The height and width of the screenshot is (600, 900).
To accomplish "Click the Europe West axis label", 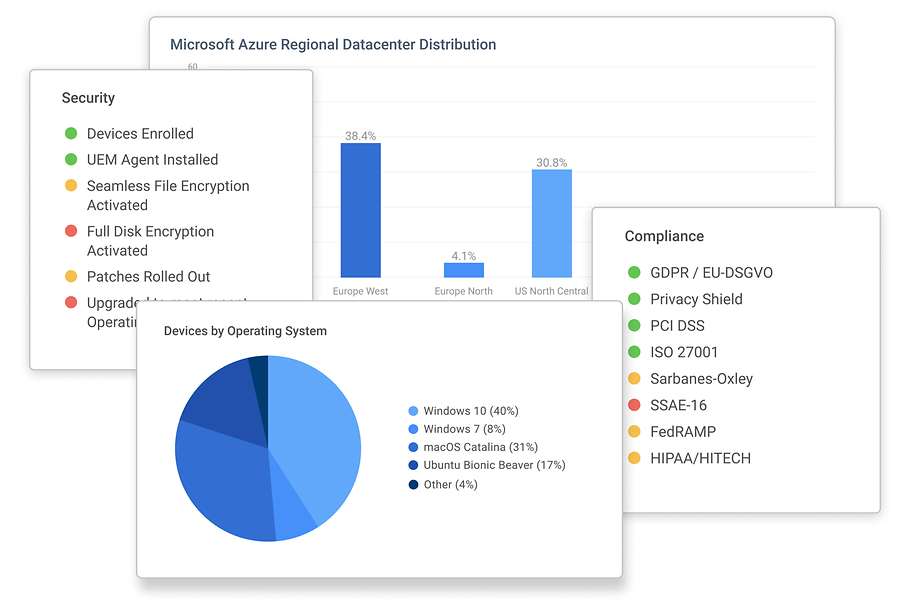I will (360, 291).
